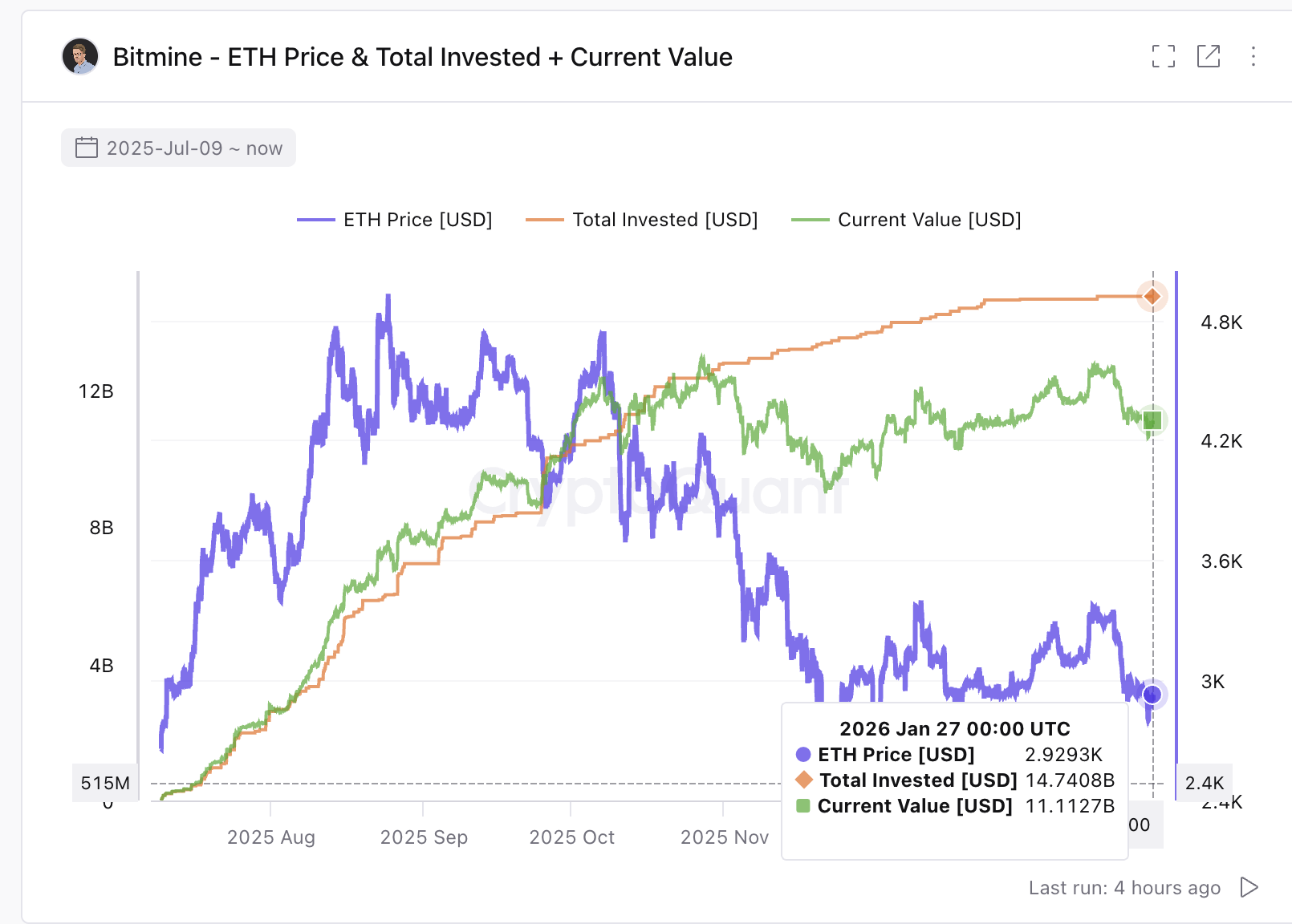Viewport: 1292px width, 924px height.
Task: Open the kebab menu with three dots
Action: (1253, 56)
